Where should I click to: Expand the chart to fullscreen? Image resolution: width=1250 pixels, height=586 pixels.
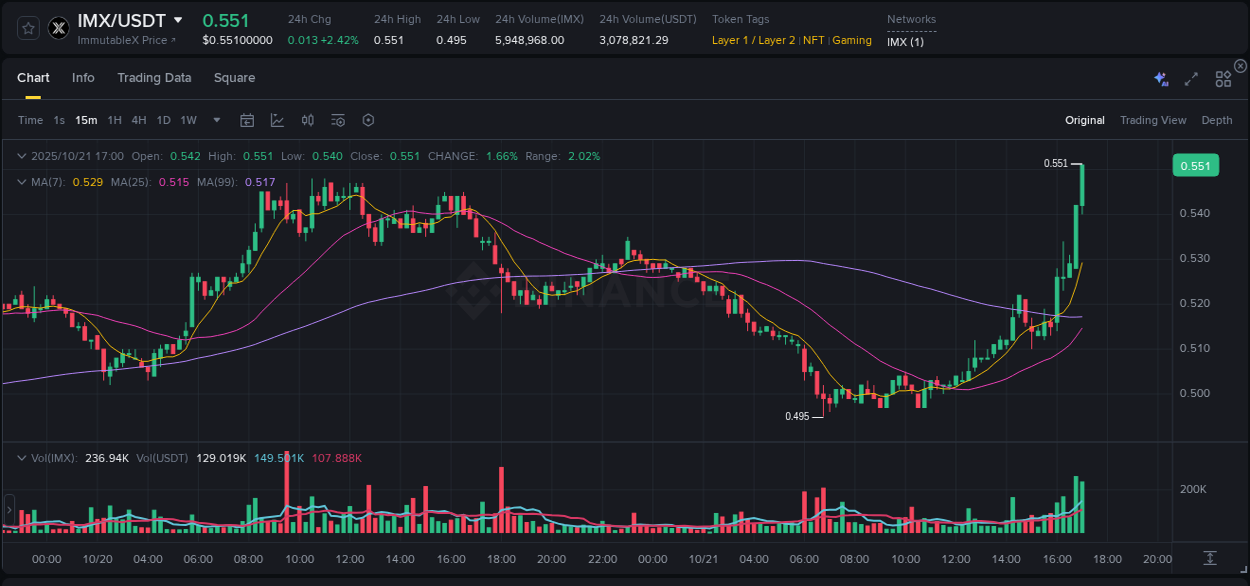[1190, 78]
